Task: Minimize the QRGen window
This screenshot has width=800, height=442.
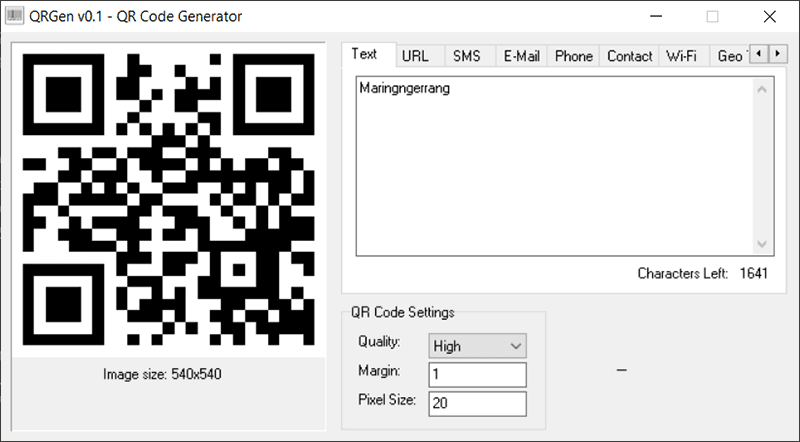Action: [656, 16]
